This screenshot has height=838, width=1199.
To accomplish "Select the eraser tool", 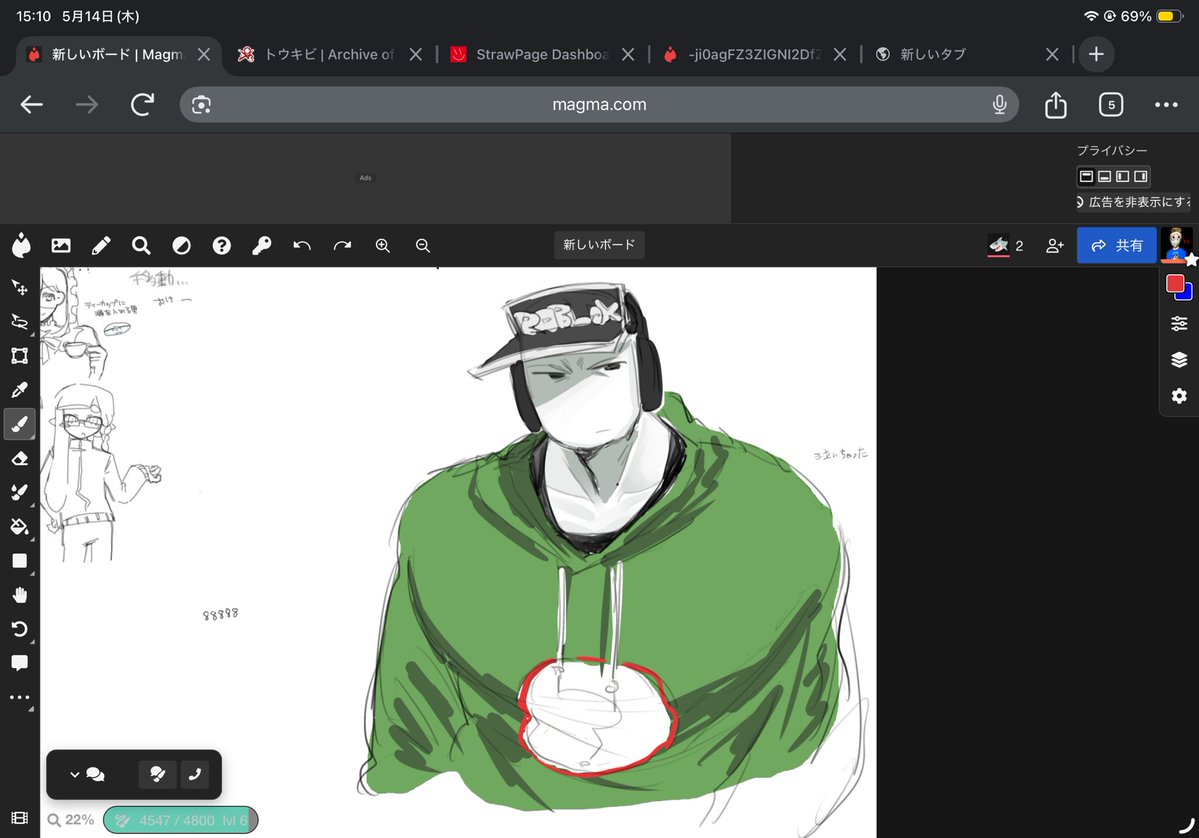I will tap(19, 458).
